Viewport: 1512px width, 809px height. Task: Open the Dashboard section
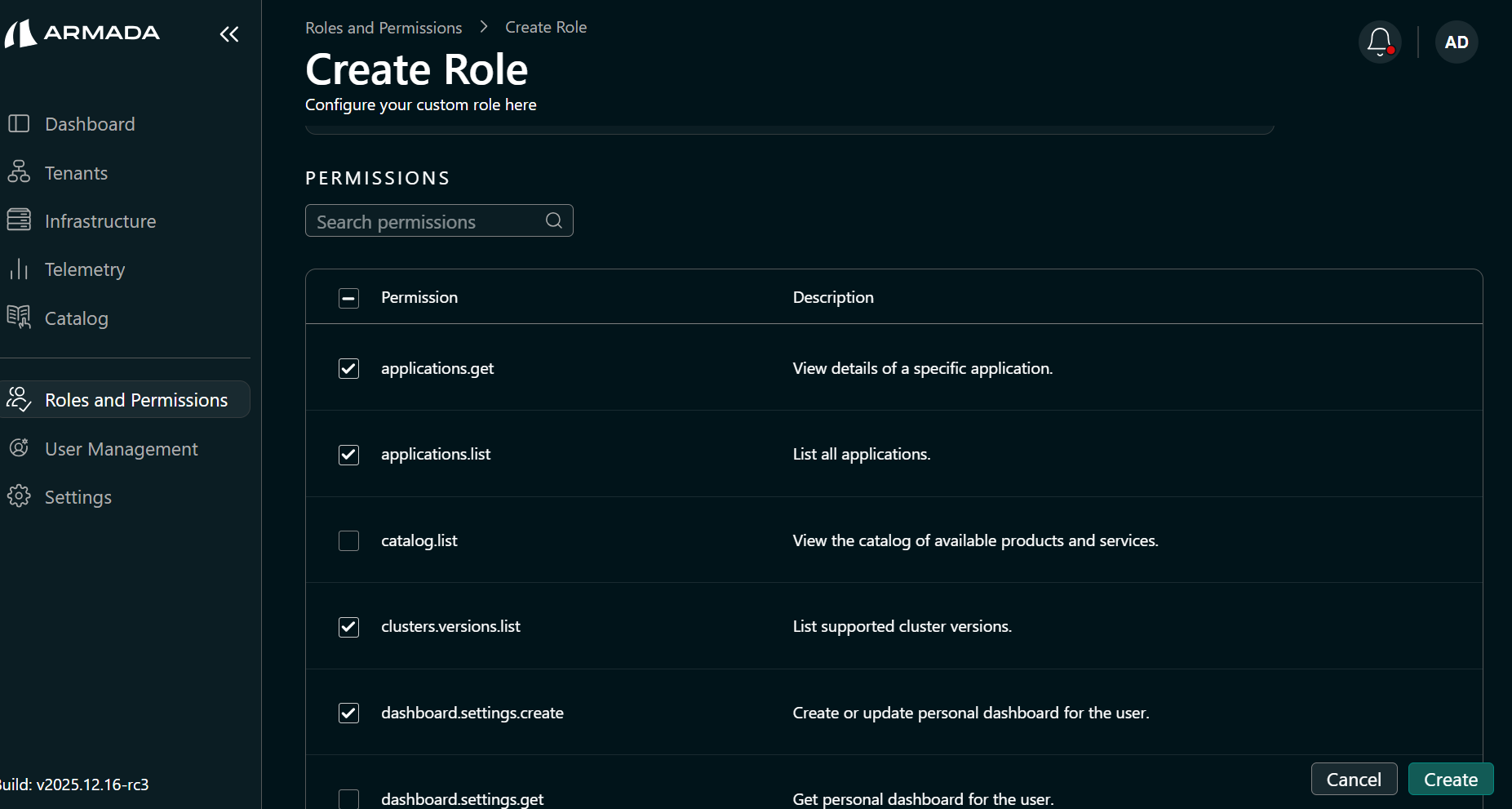(90, 124)
